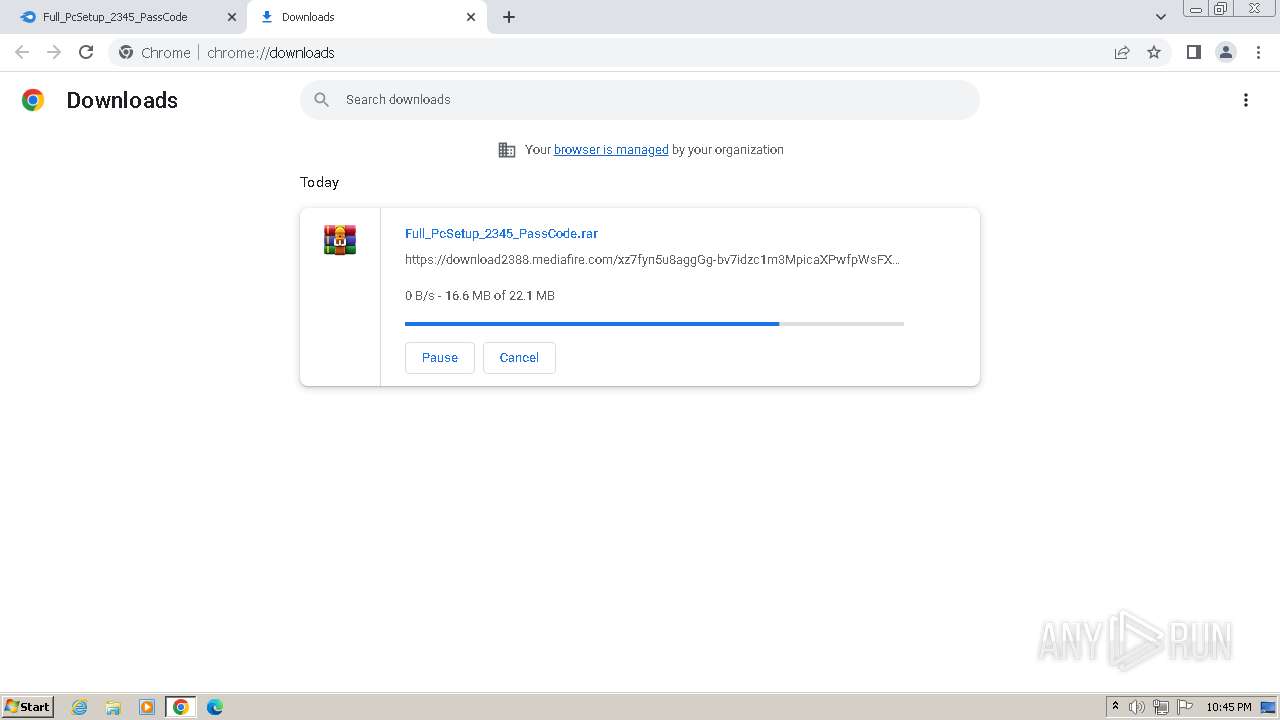This screenshot has height=720, width=1280.
Task: Open the Full_PcSetup_2345_PassCode.rar file link
Action: [501, 234]
